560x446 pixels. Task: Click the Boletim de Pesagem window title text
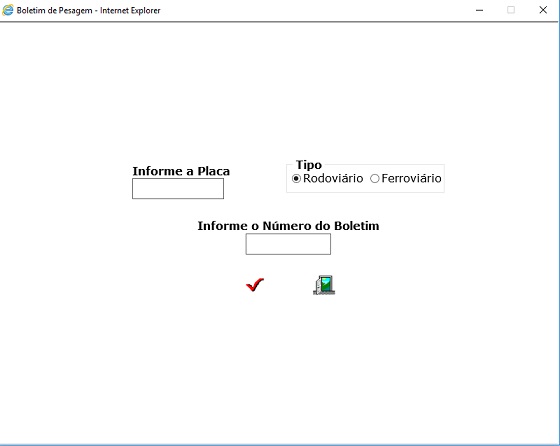click(x=88, y=10)
